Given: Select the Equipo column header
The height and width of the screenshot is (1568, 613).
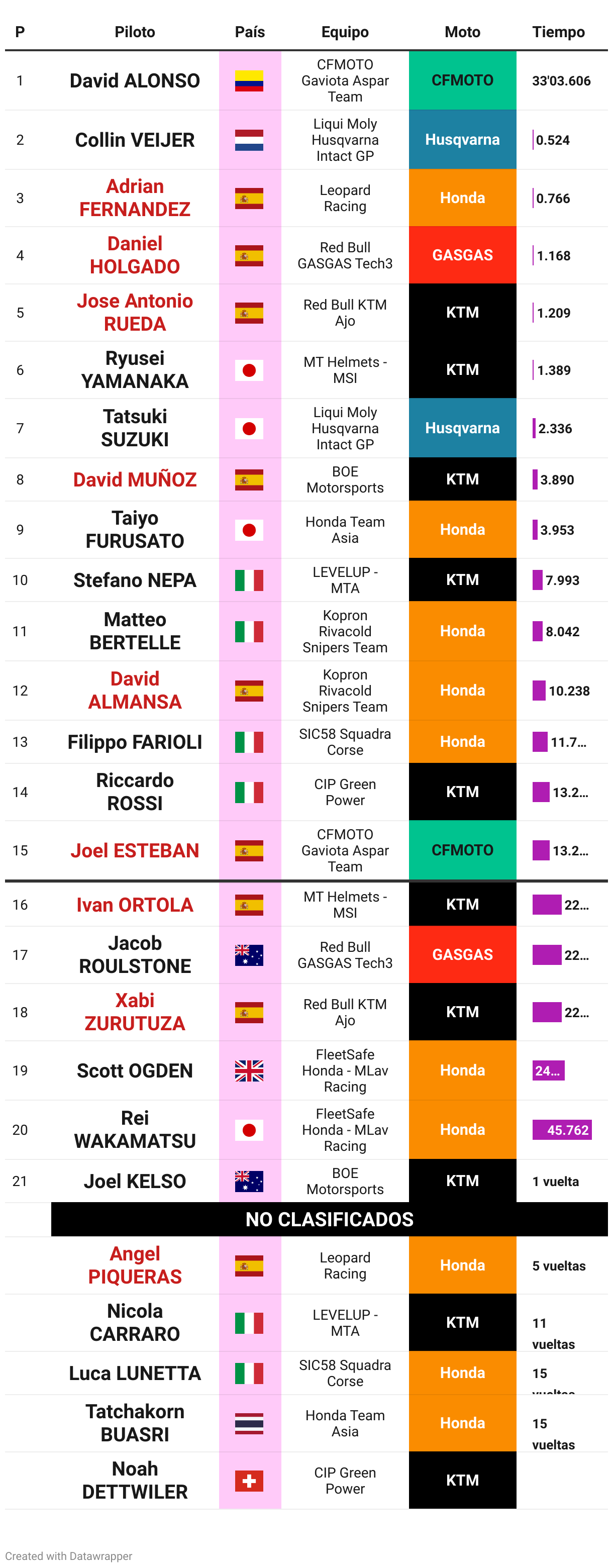Looking at the screenshot, I should pos(345,32).
